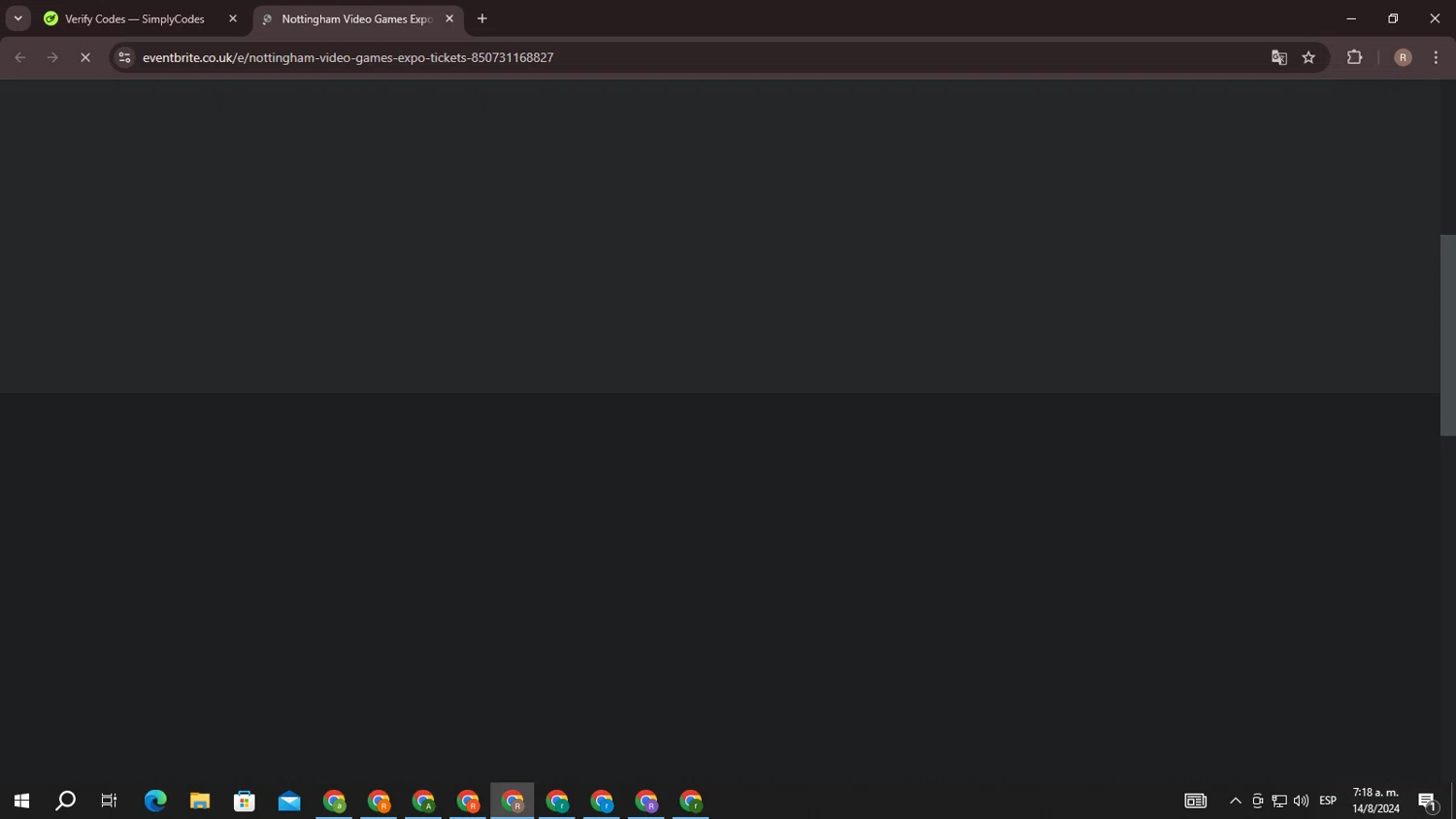The image size is (1456, 819).
Task: Go forward to the next page
Action: [x=52, y=57]
